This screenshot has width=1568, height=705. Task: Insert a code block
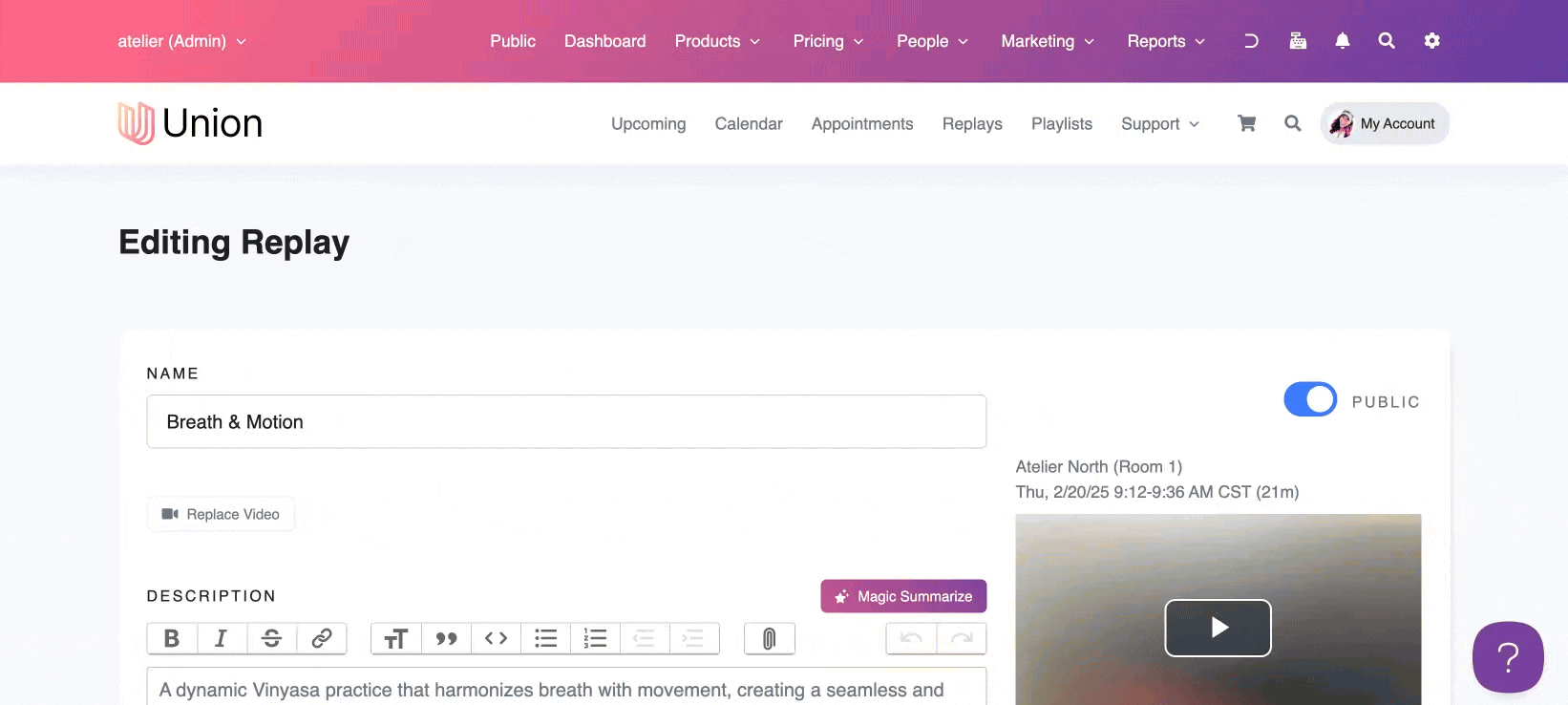click(x=496, y=638)
